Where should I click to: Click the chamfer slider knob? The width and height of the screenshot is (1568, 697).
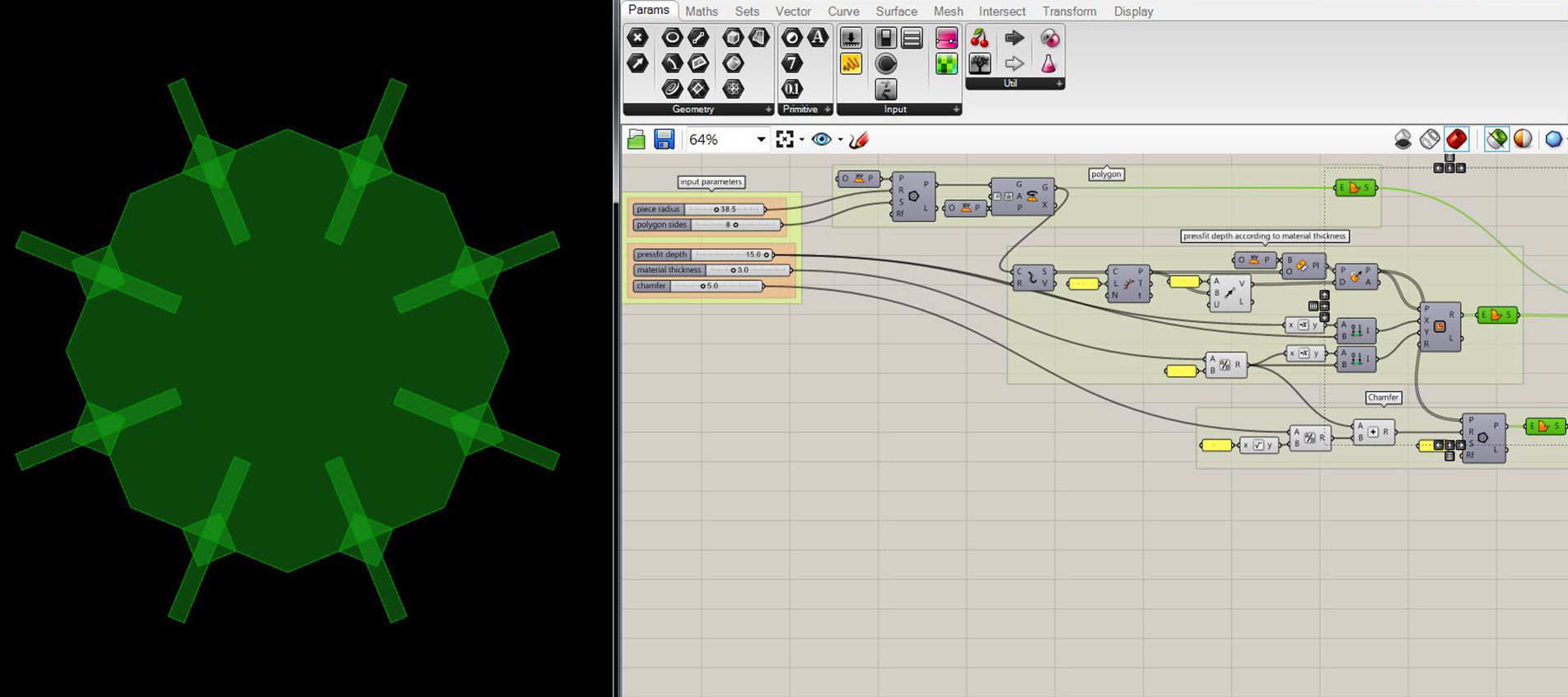(702, 286)
